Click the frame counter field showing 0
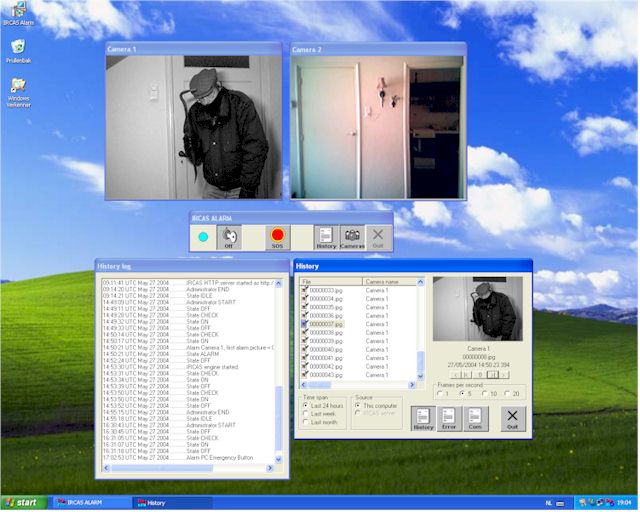Screen dimensions: 640x512 480,374
